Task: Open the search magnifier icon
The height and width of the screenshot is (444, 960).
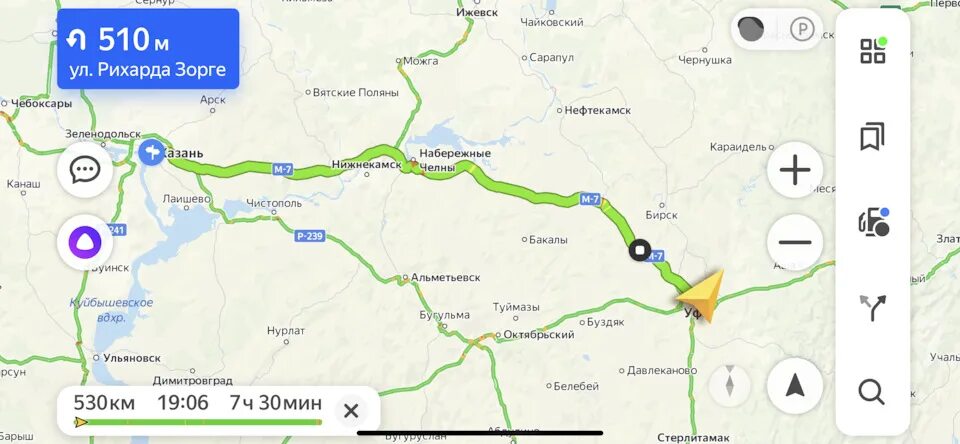Action: tap(871, 392)
